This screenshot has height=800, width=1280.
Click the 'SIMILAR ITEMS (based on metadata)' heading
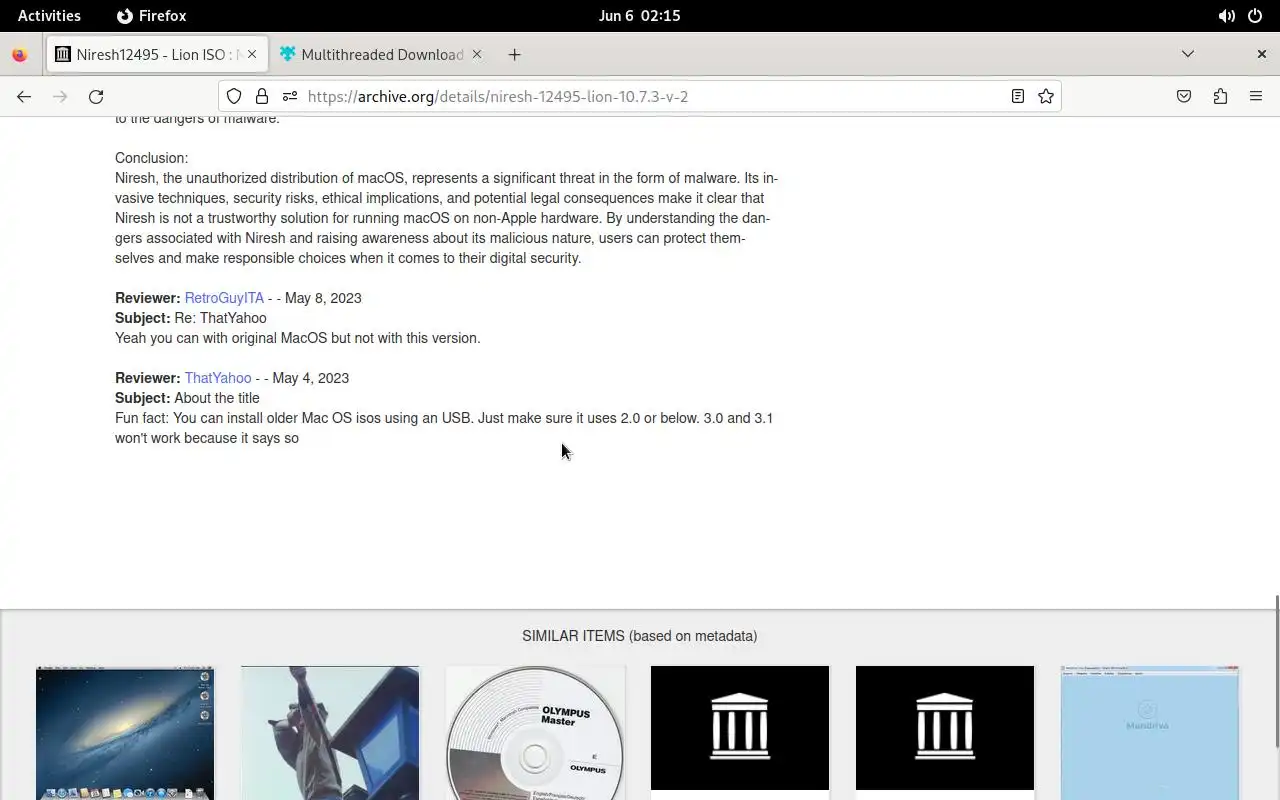(639, 636)
